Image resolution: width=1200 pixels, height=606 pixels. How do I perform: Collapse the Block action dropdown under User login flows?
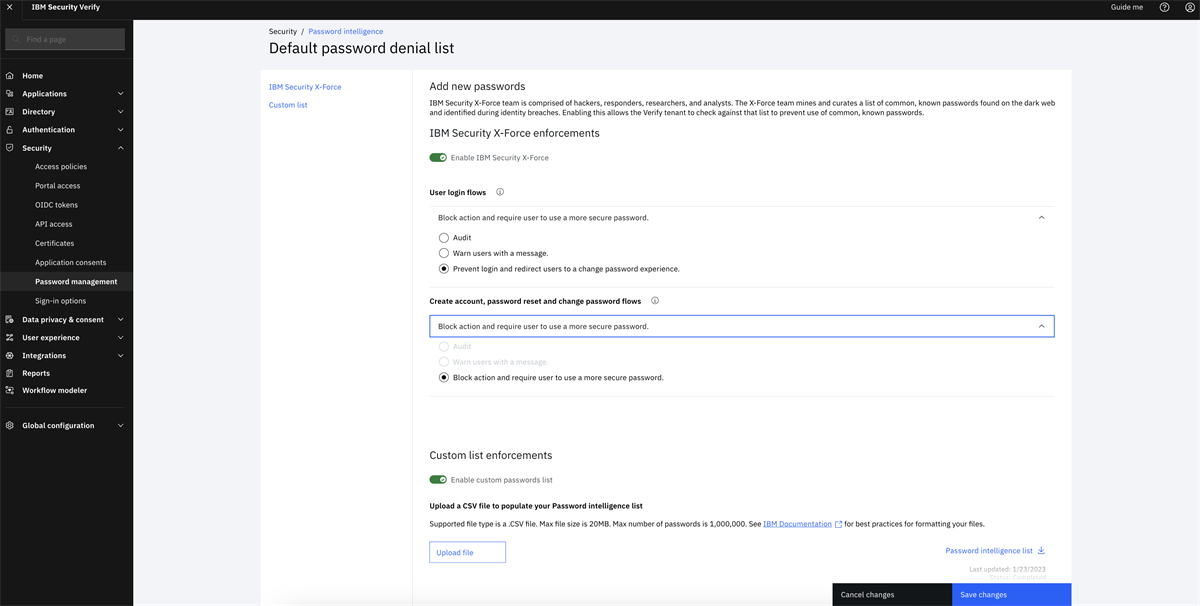click(x=1041, y=217)
